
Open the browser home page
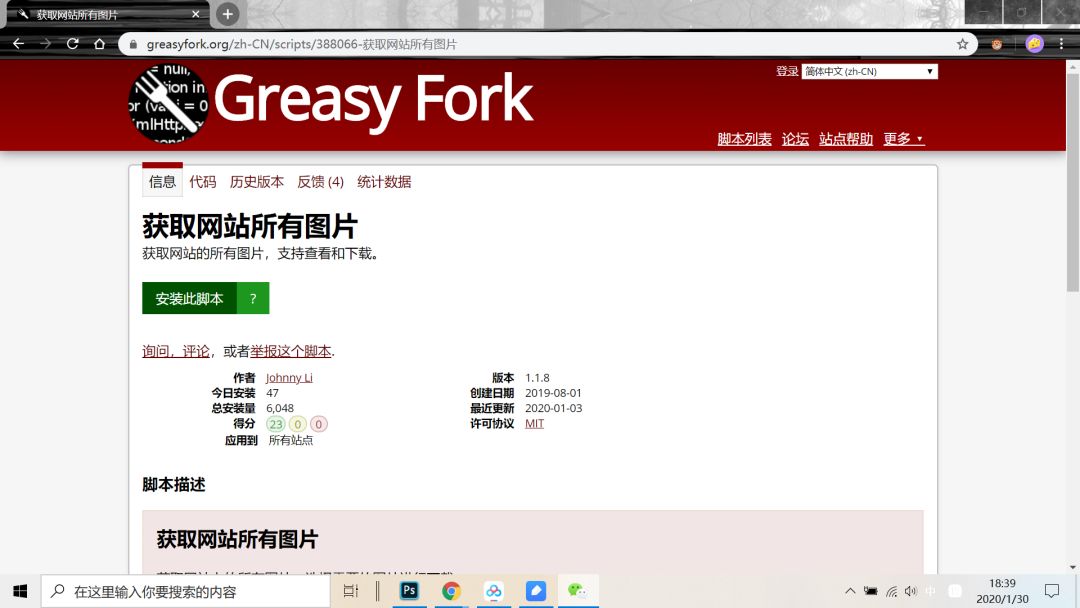[x=99, y=44]
